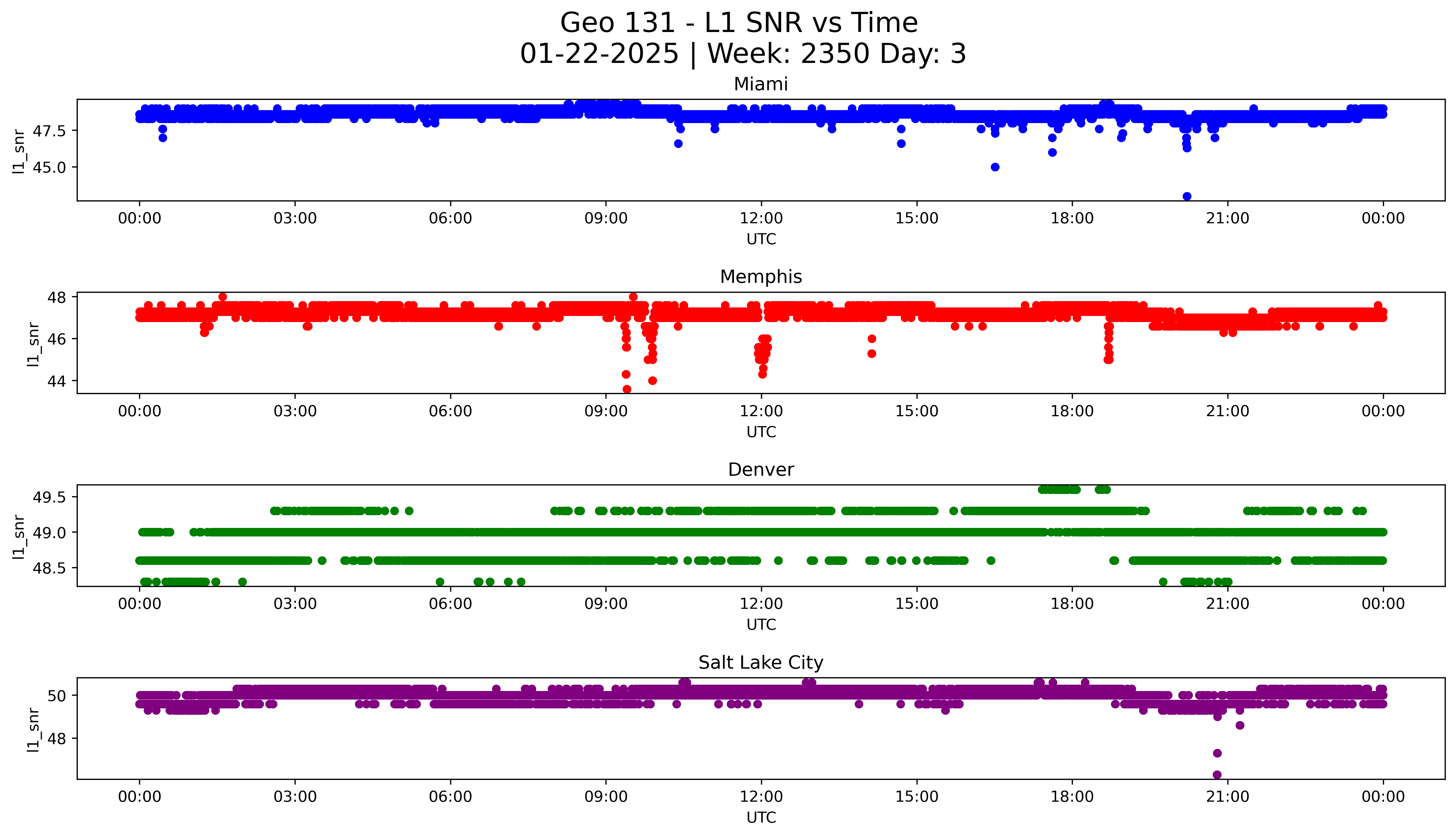Click the 03:00 tick label under Miami plot
This screenshot has width=1456, height=837.
[x=295, y=219]
